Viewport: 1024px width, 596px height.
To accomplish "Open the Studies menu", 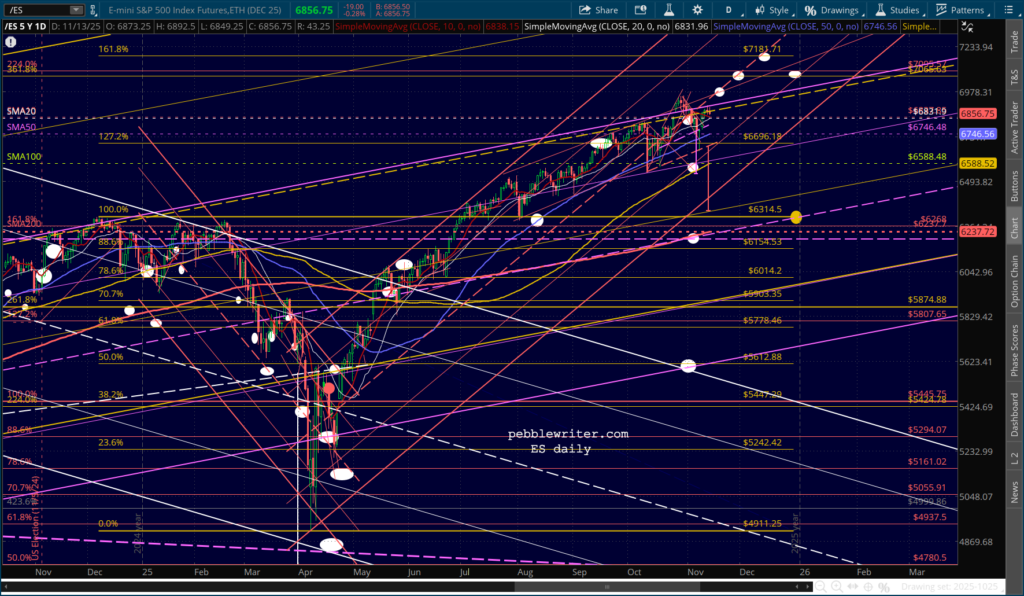I will coord(898,10).
